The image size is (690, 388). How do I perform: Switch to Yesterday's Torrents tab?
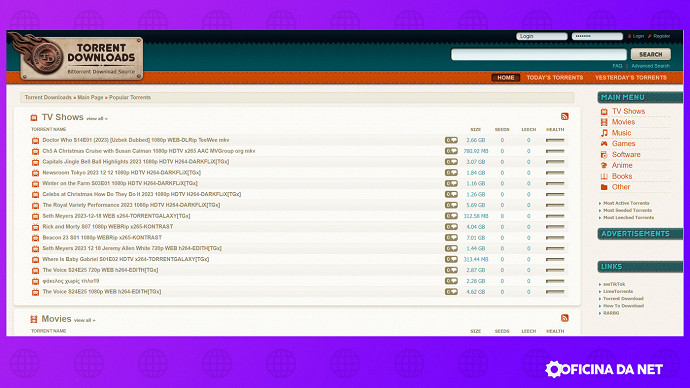pos(631,77)
